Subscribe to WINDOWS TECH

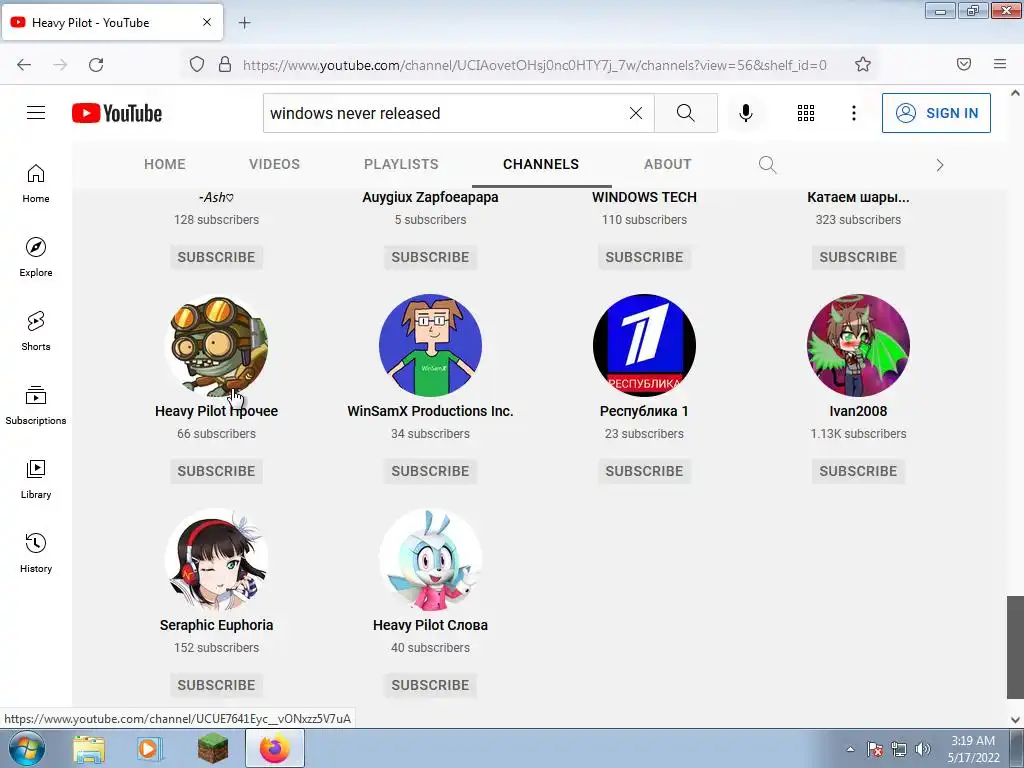[644, 257]
